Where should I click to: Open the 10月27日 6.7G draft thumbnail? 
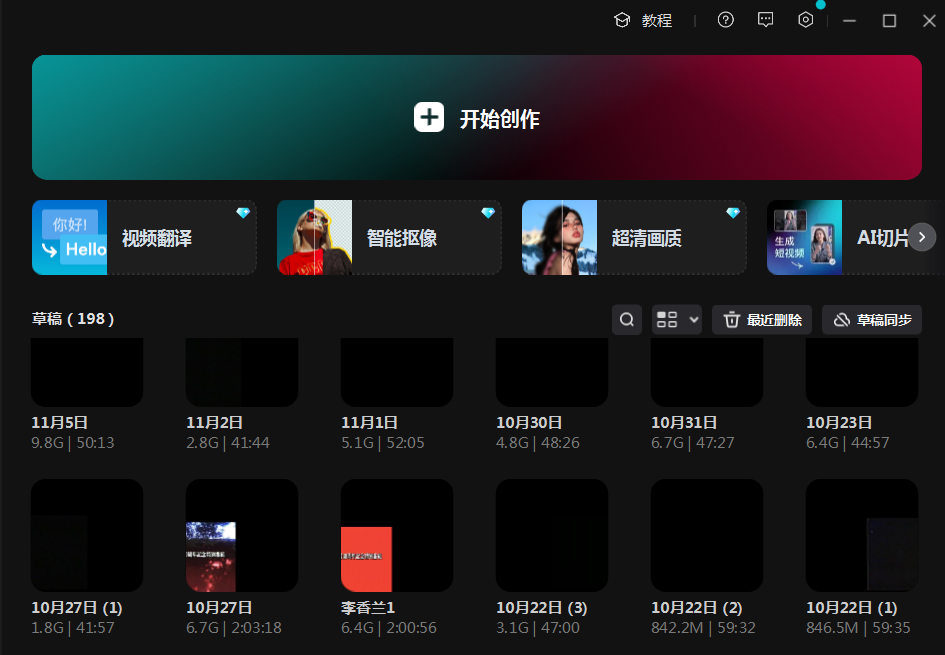coord(241,536)
